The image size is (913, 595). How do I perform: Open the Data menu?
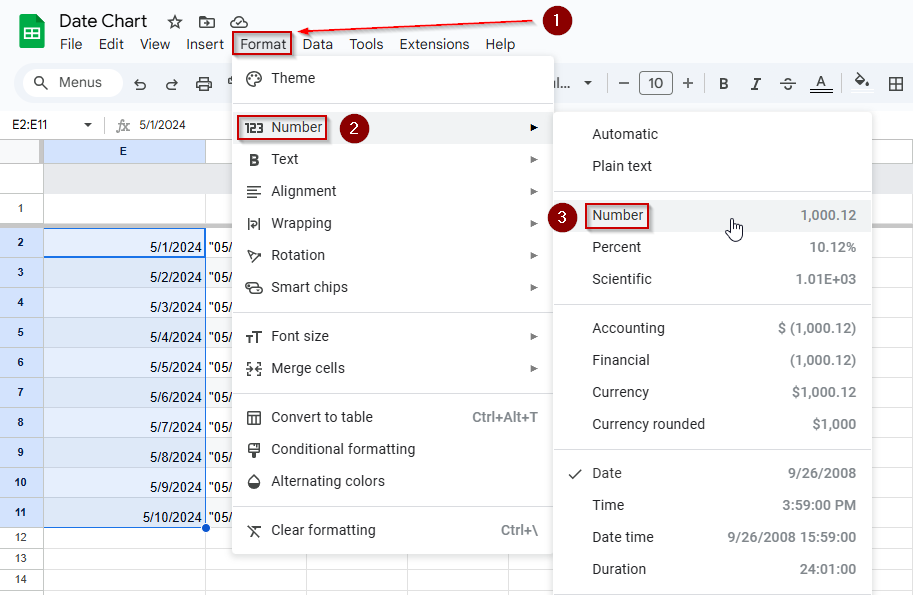(x=317, y=44)
